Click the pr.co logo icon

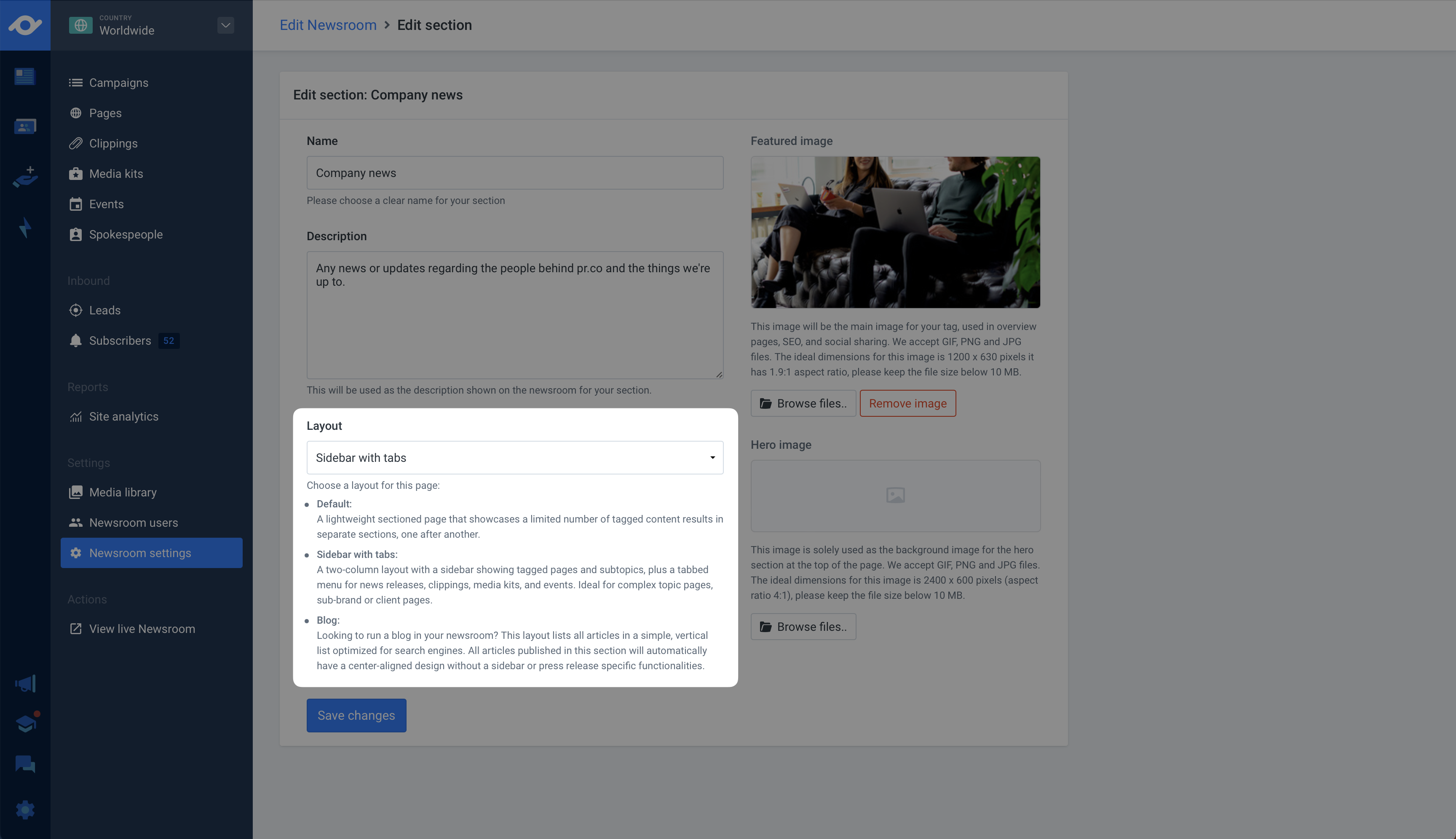25,25
